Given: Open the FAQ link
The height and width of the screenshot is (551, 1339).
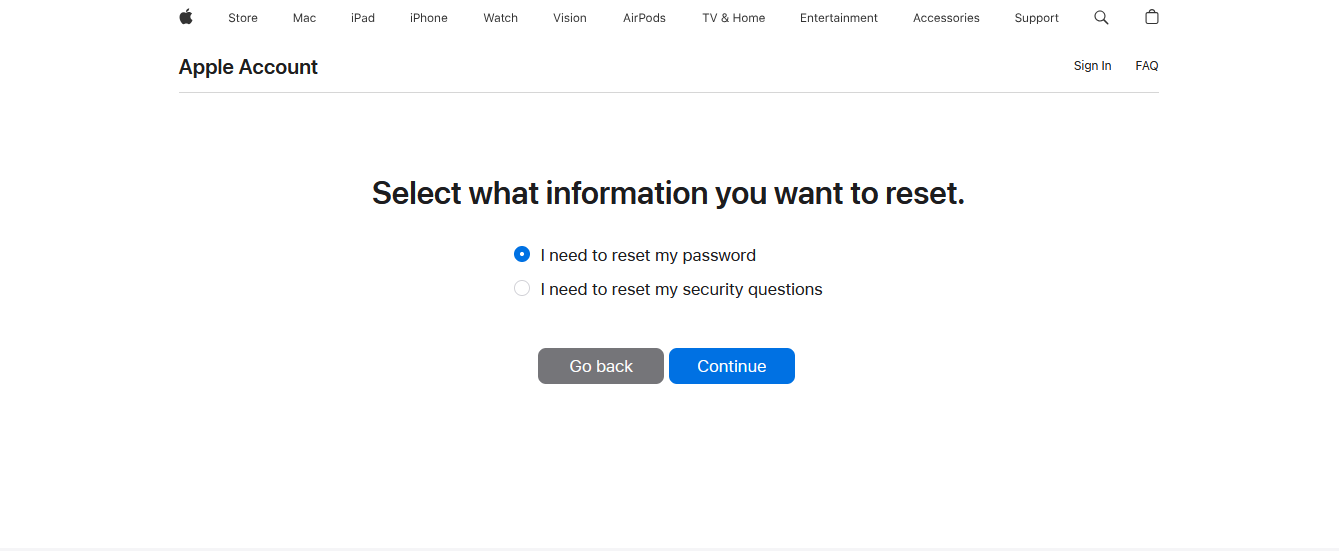Looking at the screenshot, I should pyautogui.click(x=1147, y=66).
